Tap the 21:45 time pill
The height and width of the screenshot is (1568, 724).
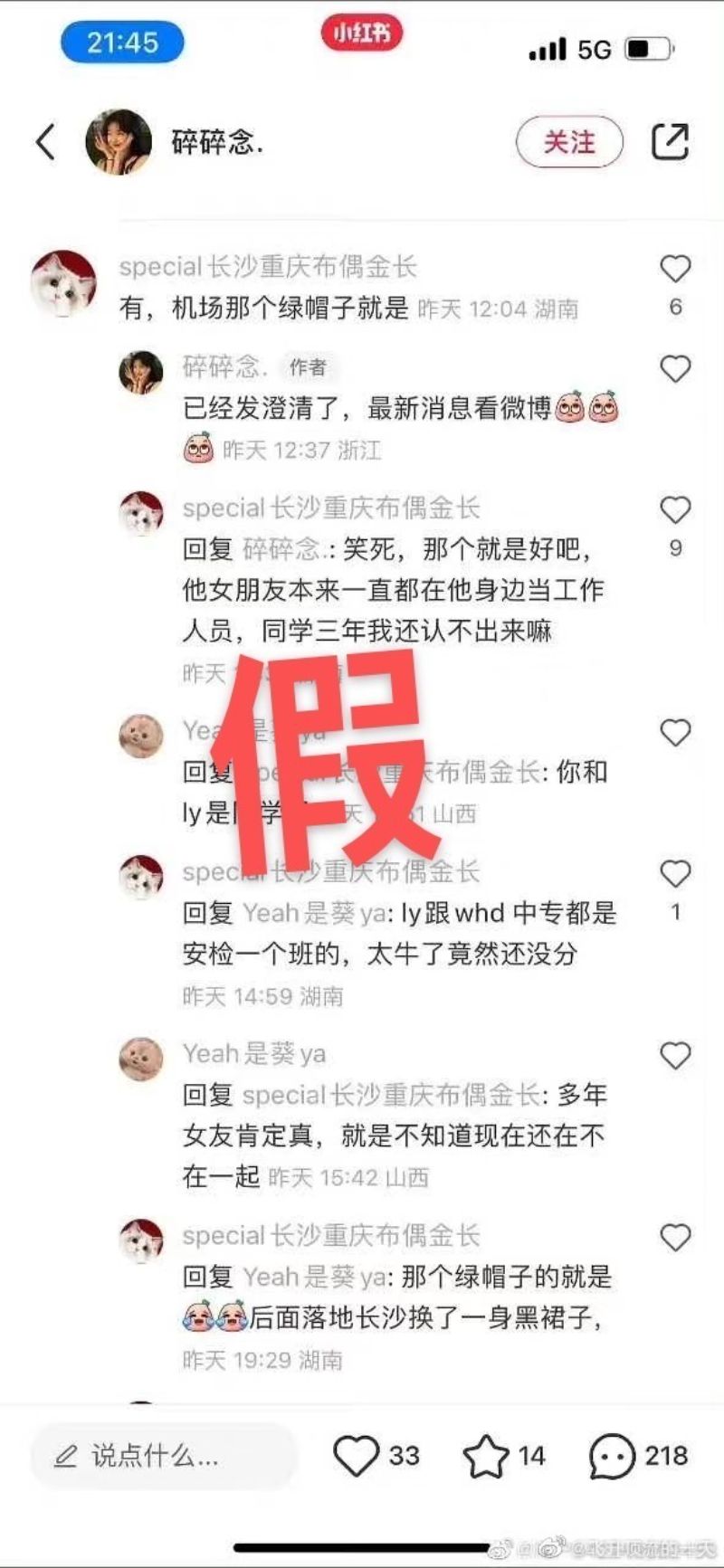click(122, 43)
